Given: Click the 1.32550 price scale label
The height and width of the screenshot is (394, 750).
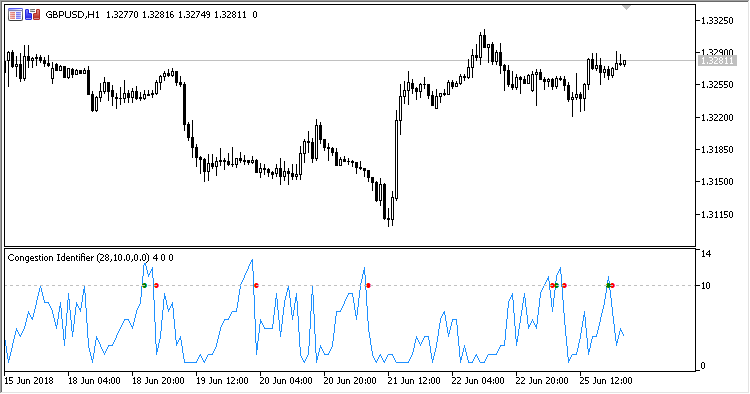Looking at the screenshot, I should coord(717,85).
